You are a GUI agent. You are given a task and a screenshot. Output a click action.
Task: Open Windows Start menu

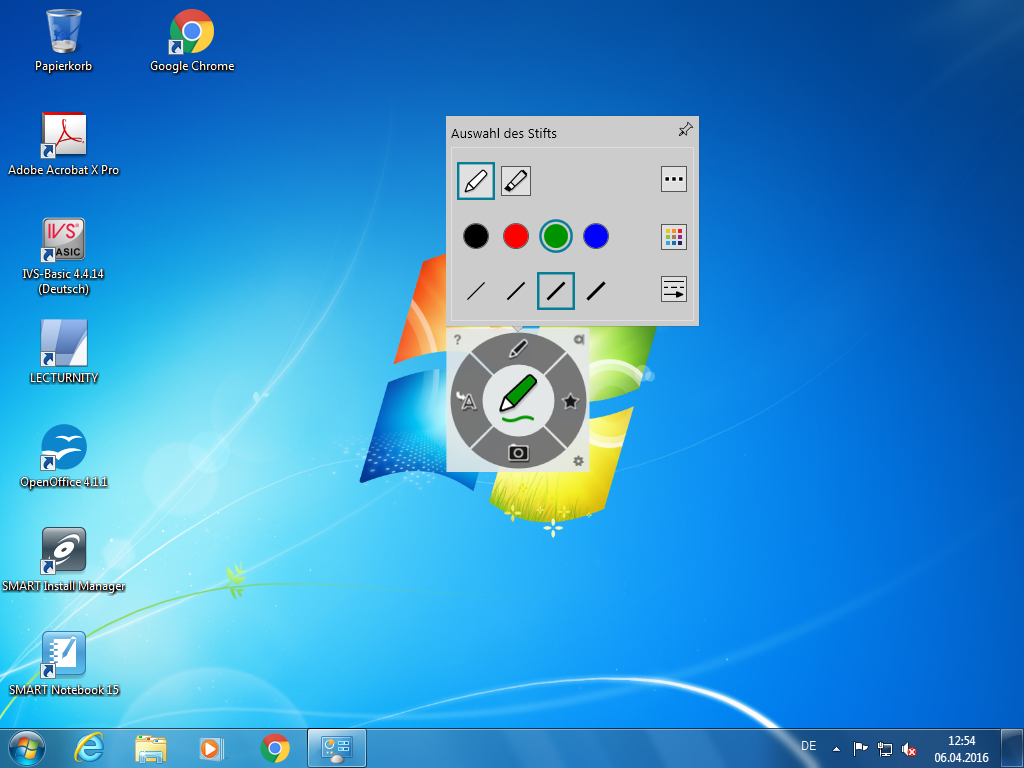[x=27, y=748]
